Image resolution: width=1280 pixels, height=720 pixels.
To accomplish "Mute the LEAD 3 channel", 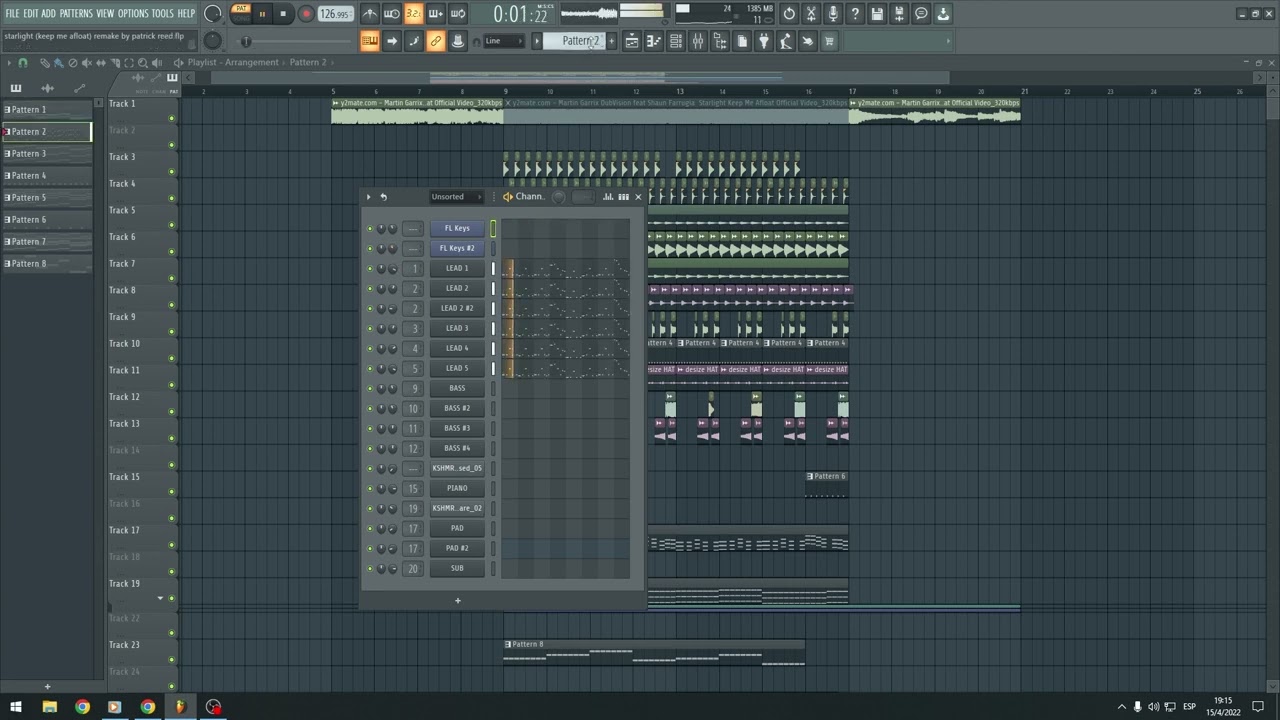I will (369, 328).
